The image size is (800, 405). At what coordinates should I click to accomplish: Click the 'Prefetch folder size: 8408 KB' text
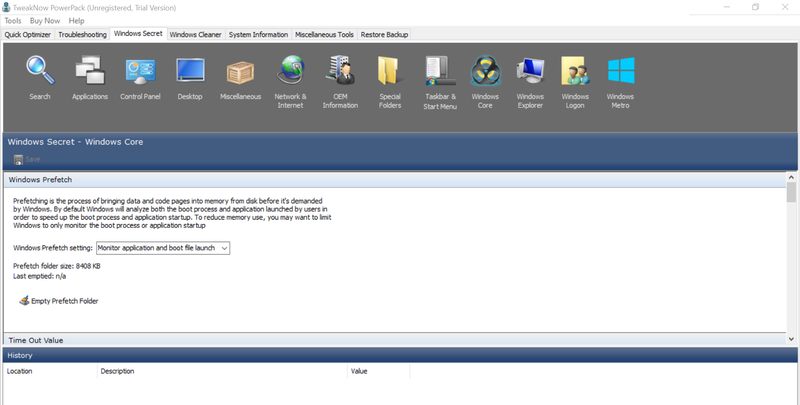click(x=57, y=266)
